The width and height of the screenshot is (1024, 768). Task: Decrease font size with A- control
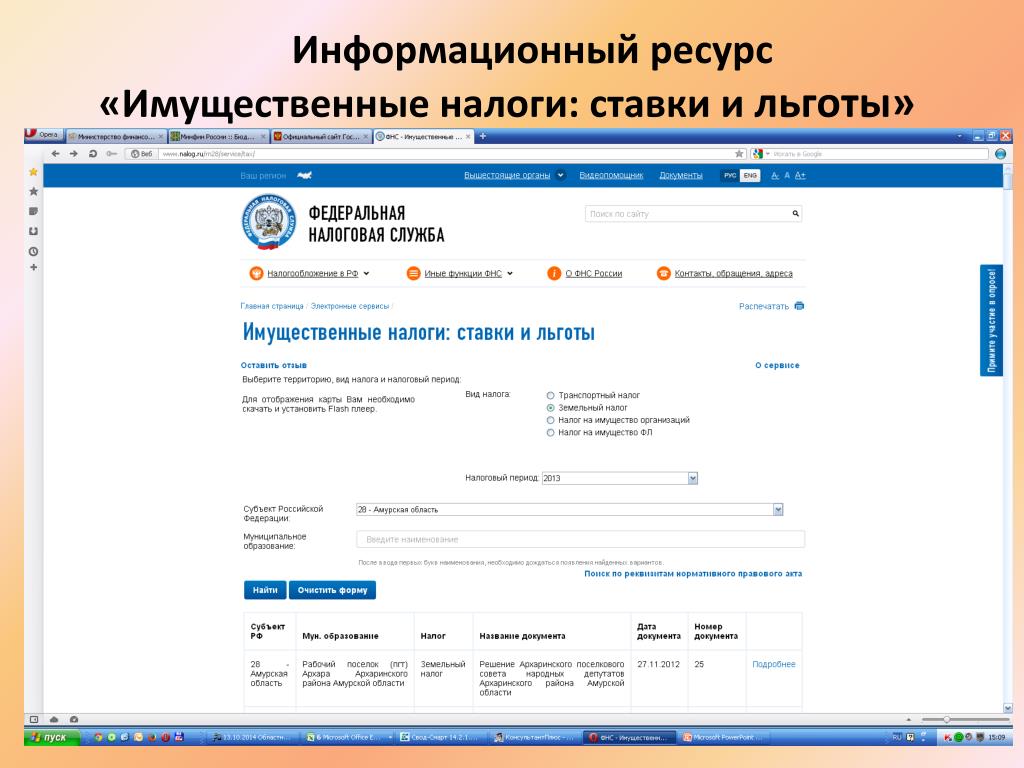(775, 176)
